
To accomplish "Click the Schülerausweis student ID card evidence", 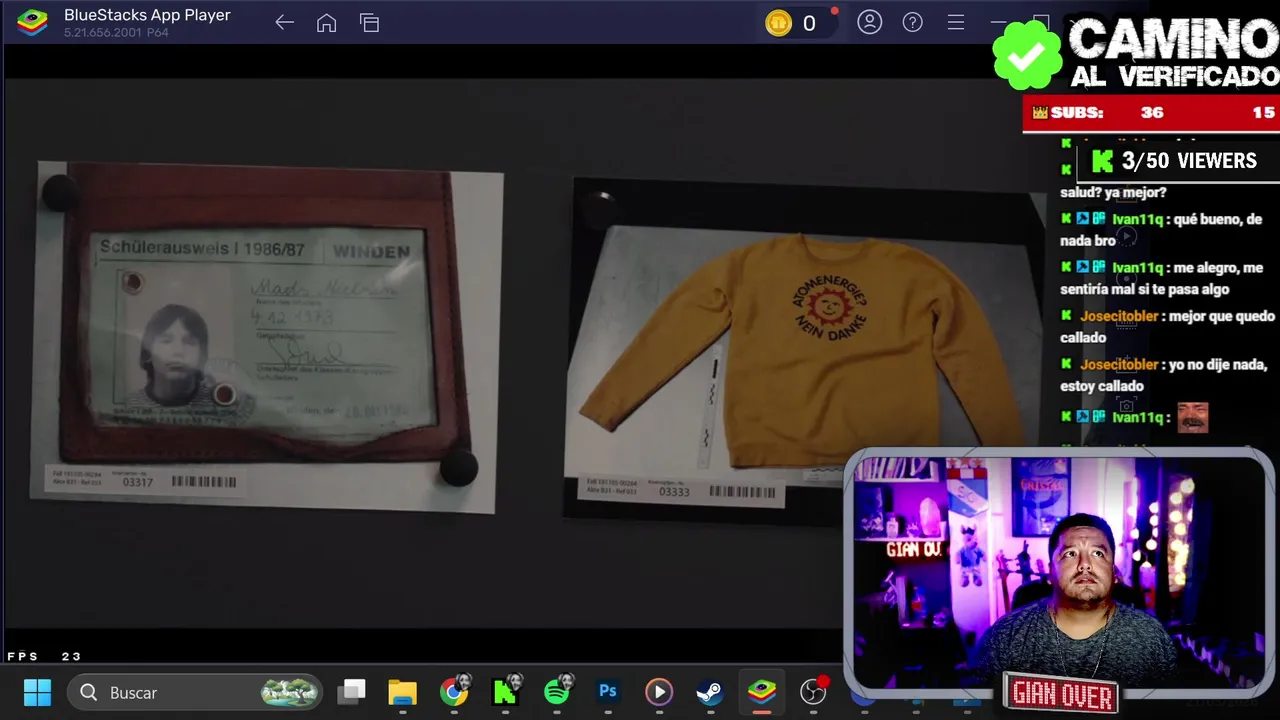I will [x=267, y=338].
